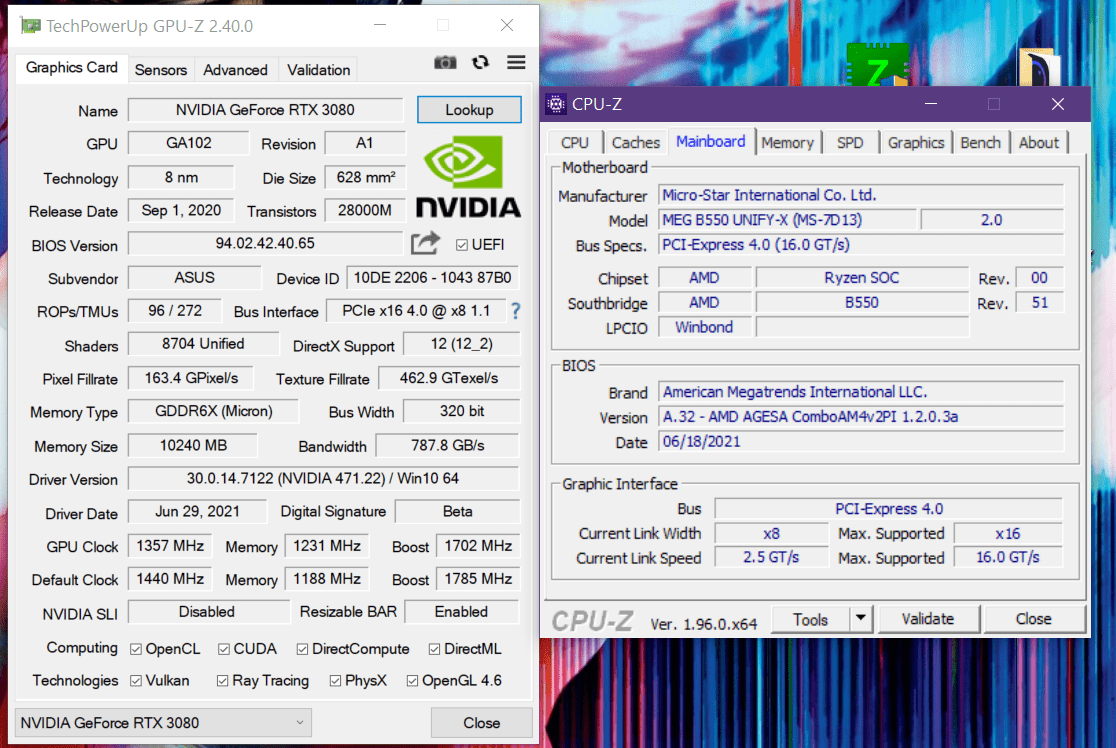Click the GPU Name field
Screen dimensions: 1116x748
265,110
